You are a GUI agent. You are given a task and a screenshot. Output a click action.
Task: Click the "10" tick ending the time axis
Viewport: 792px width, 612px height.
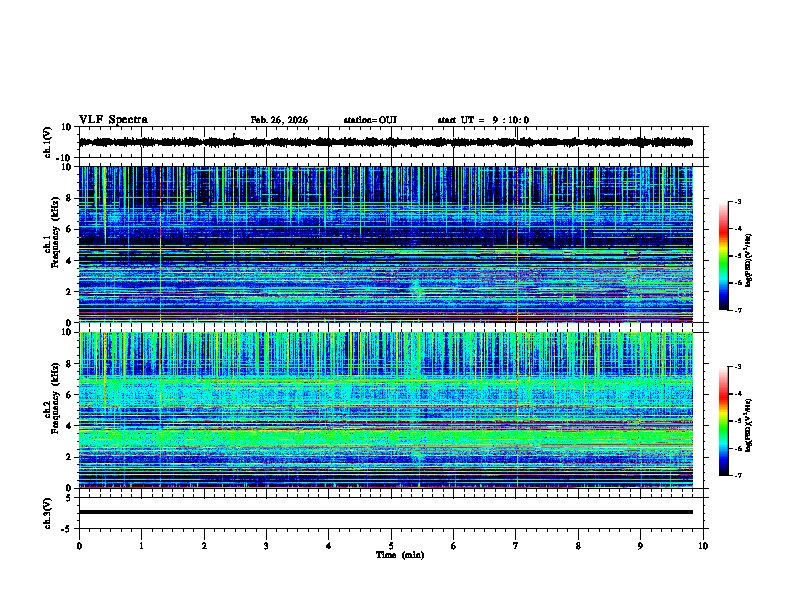point(703,546)
